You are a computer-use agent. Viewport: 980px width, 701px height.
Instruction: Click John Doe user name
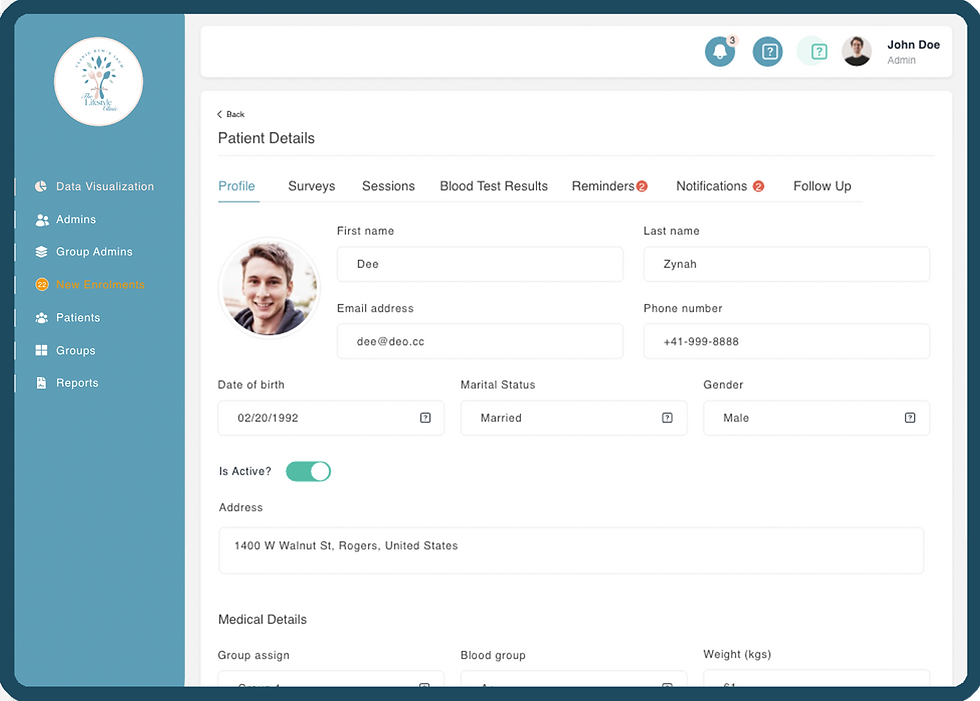click(913, 44)
